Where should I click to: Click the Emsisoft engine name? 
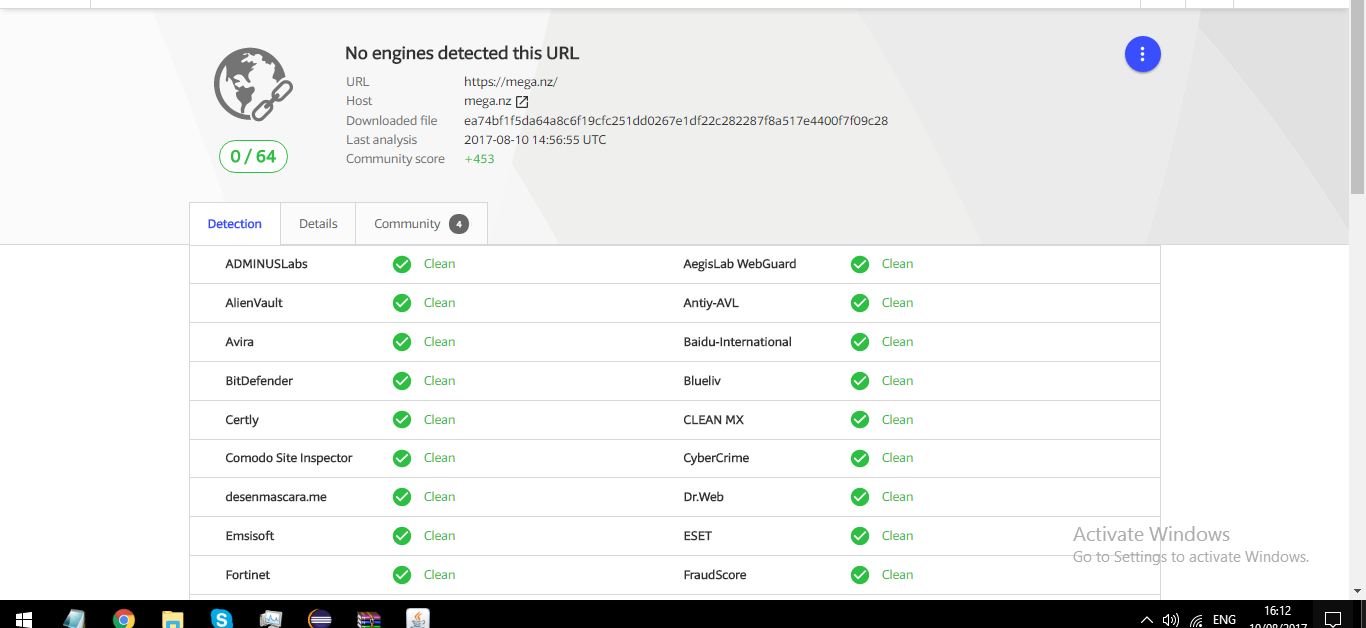click(x=250, y=536)
